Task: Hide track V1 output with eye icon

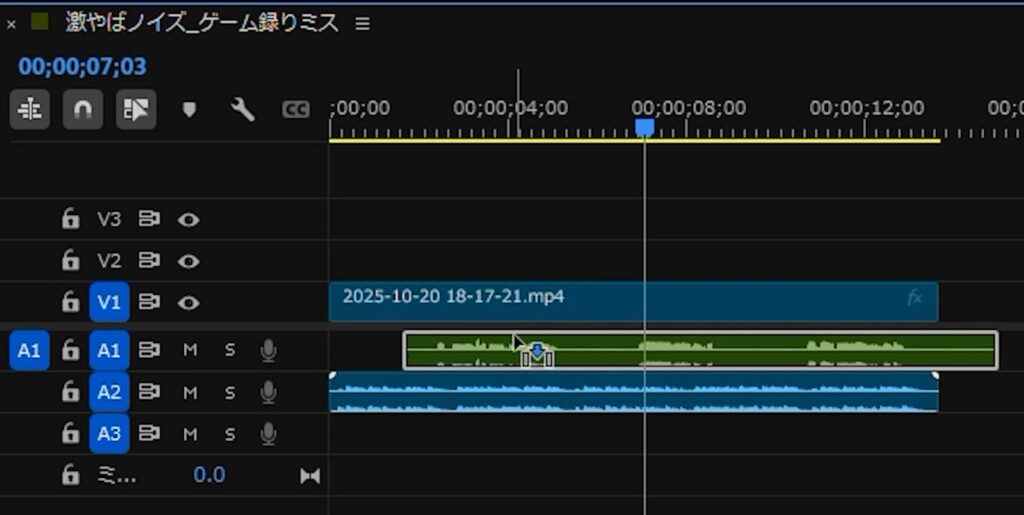Action: [x=189, y=303]
